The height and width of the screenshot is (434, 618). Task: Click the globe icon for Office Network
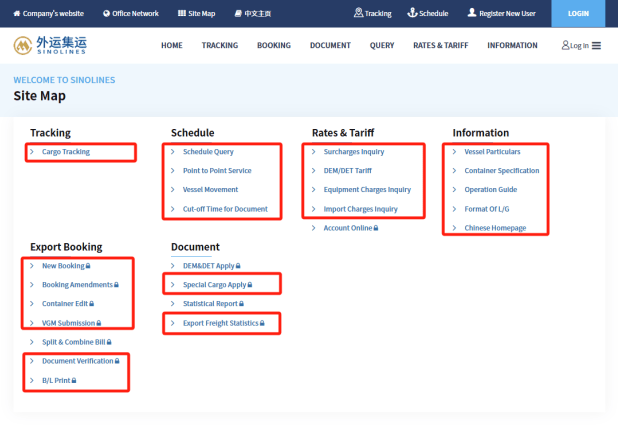click(x=106, y=13)
